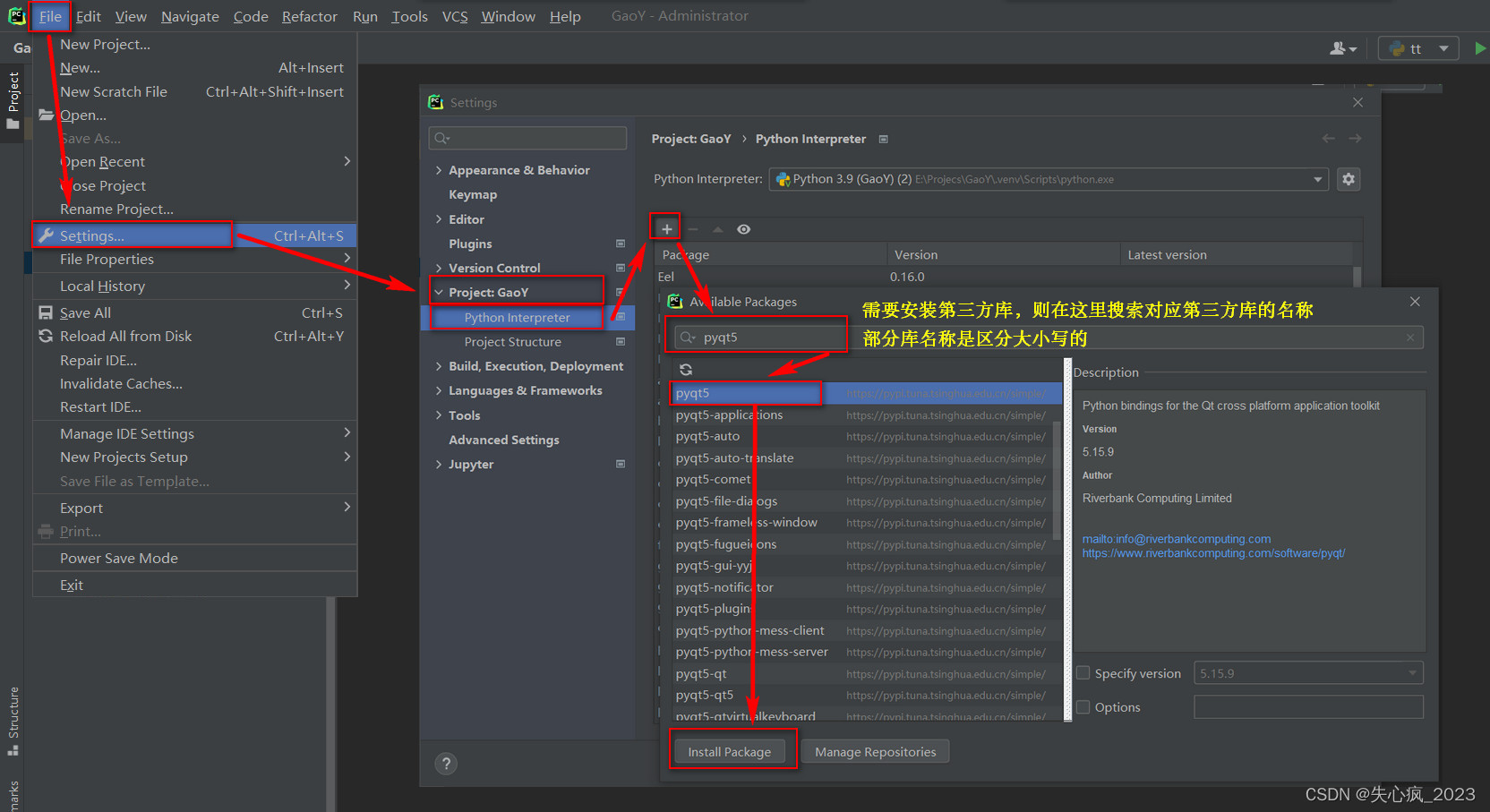Click the user account icon in toolbar
The image size is (1490, 812).
point(1343,48)
